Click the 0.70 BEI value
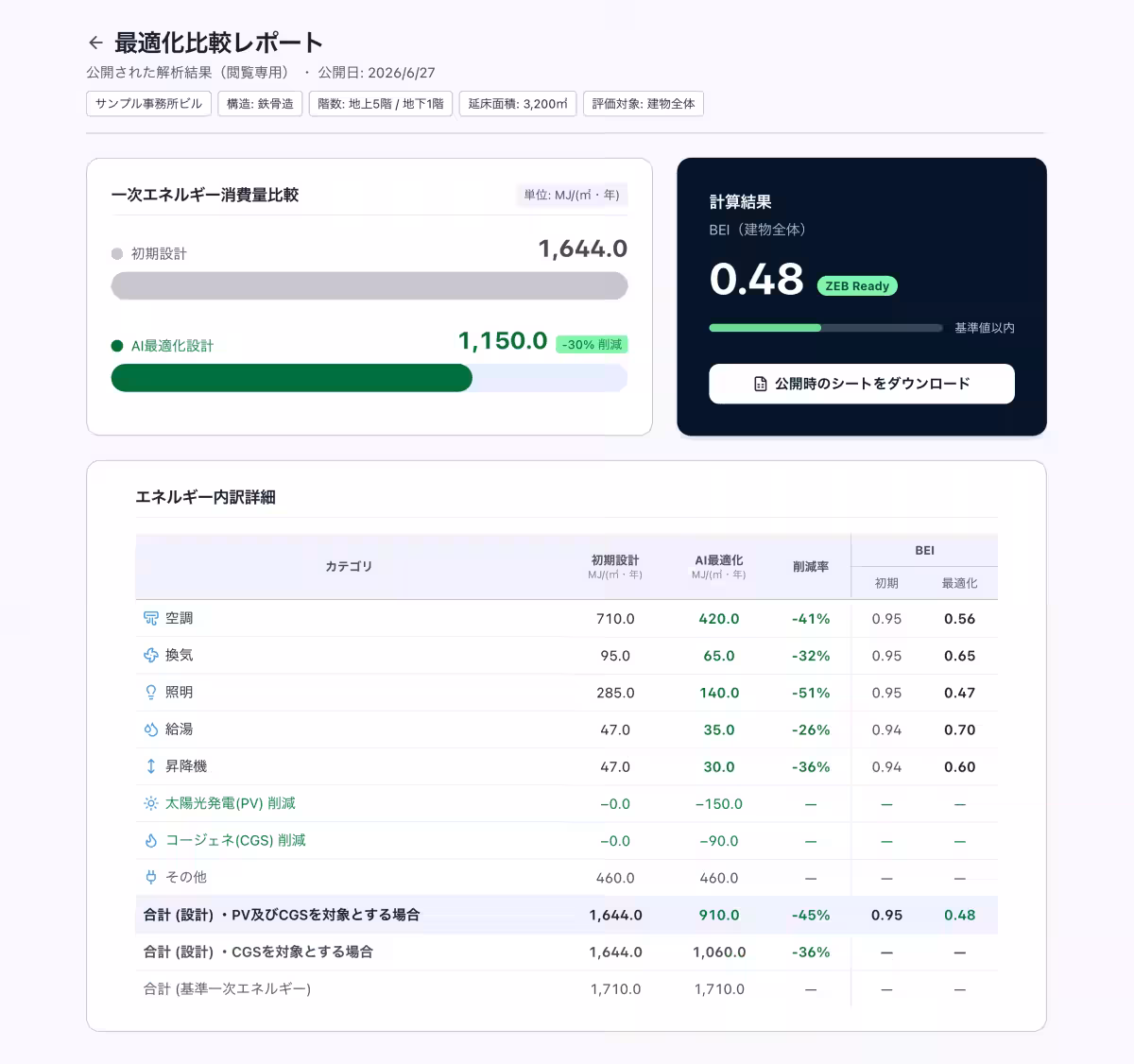The image size is (1134, 1064). [x=959, y=729]
